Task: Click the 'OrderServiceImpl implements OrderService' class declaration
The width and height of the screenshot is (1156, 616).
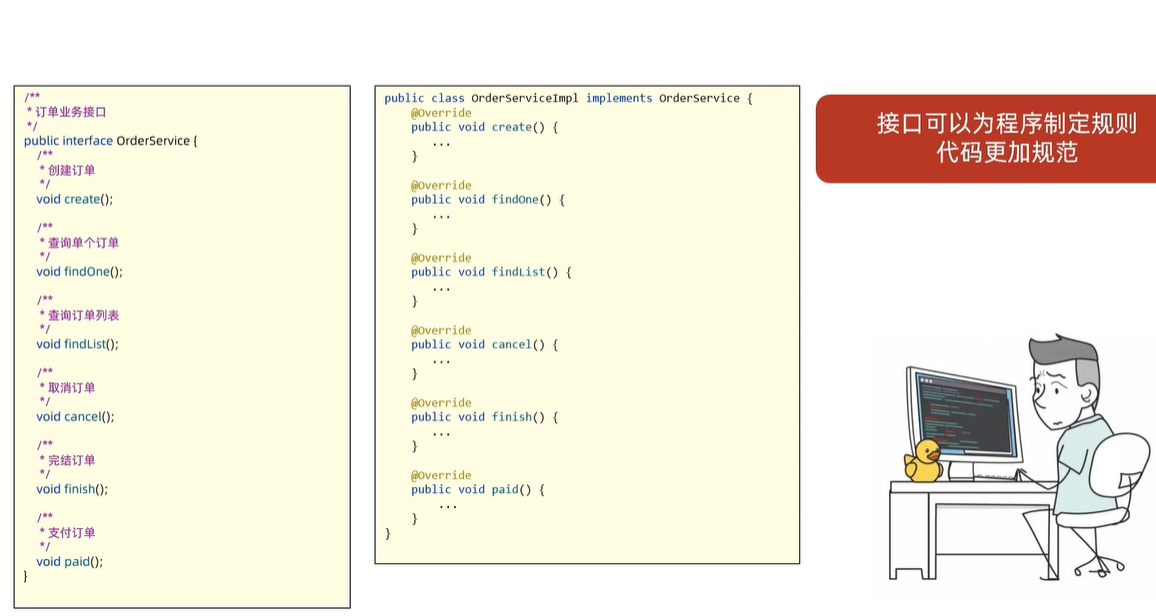Action: coord(568,98)
